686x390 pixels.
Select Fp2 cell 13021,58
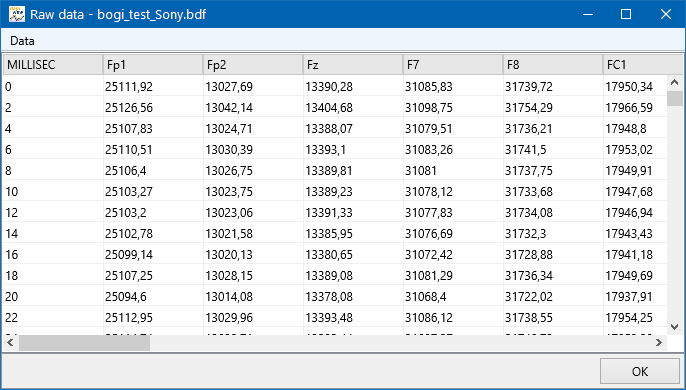point(253,234)
